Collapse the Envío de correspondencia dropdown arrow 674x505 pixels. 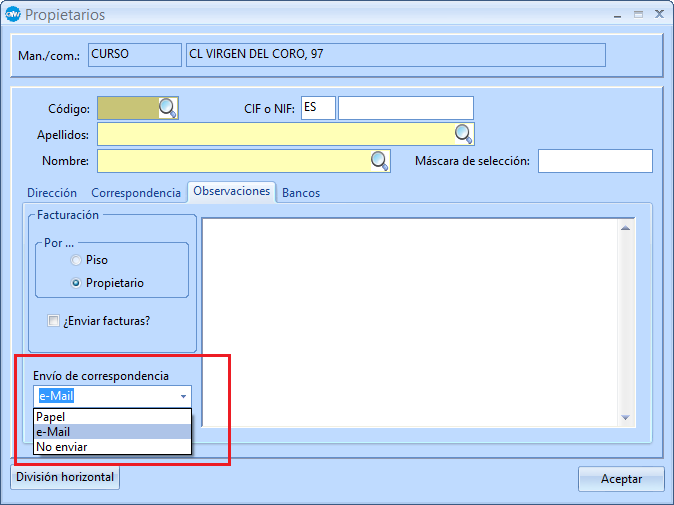tap(182, 396)
